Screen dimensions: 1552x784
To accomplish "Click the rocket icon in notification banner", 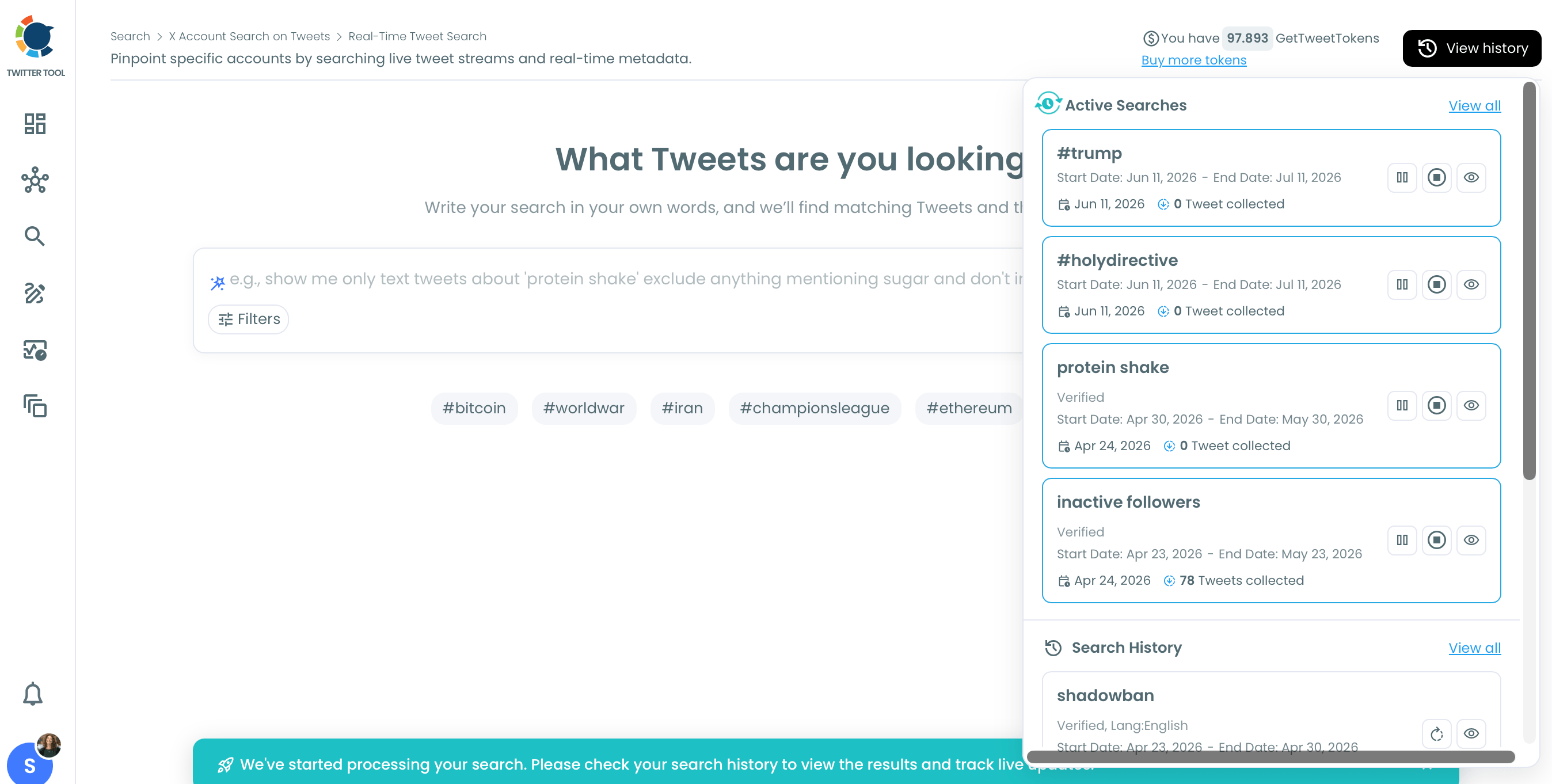I will click(225, 764).
